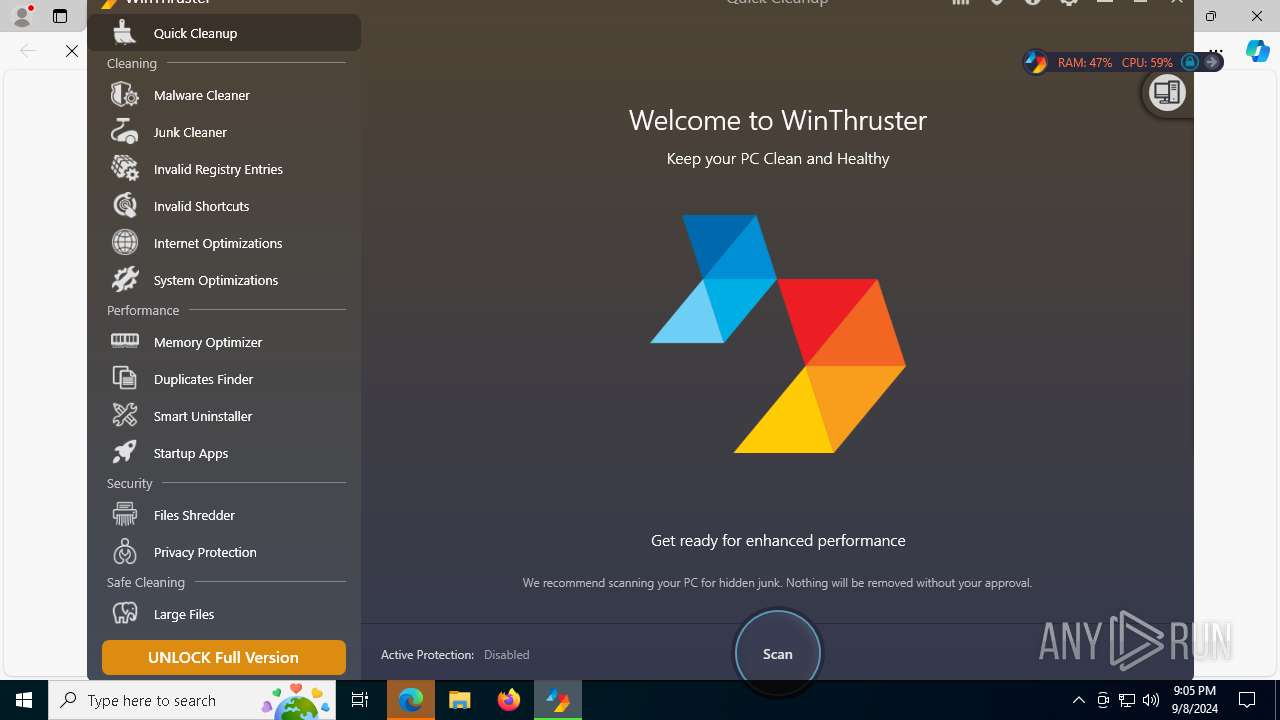
Task: Click the Cleaning section header
Action: (132, 63)
